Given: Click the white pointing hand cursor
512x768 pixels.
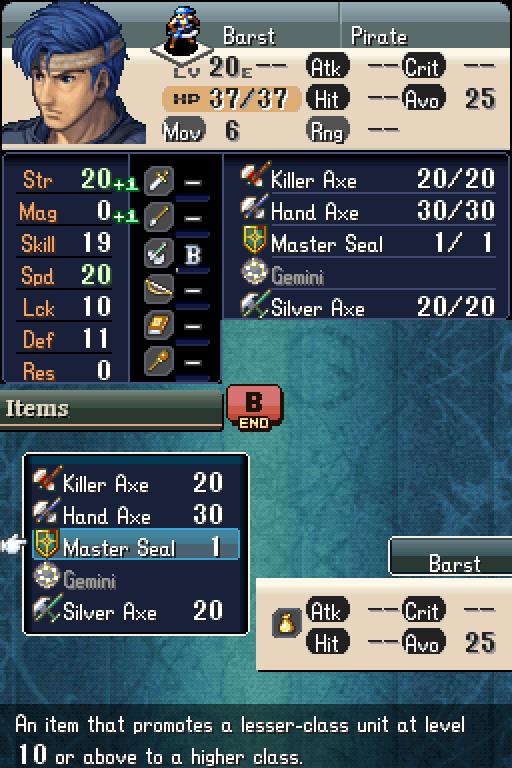Looking at the screenshot, I should (x=14, y=544).
